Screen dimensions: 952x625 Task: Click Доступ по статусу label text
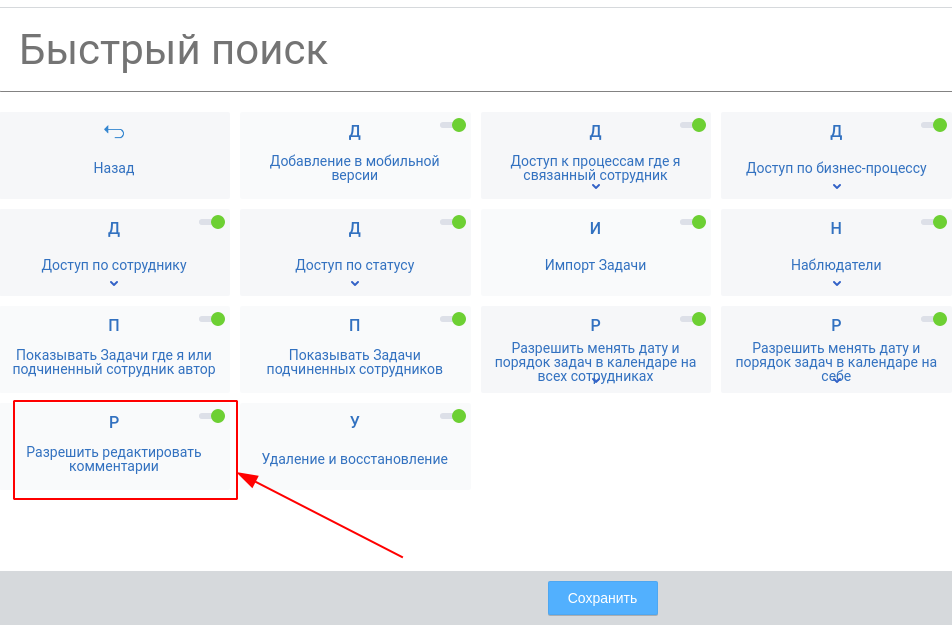click(x=355, y=265)
